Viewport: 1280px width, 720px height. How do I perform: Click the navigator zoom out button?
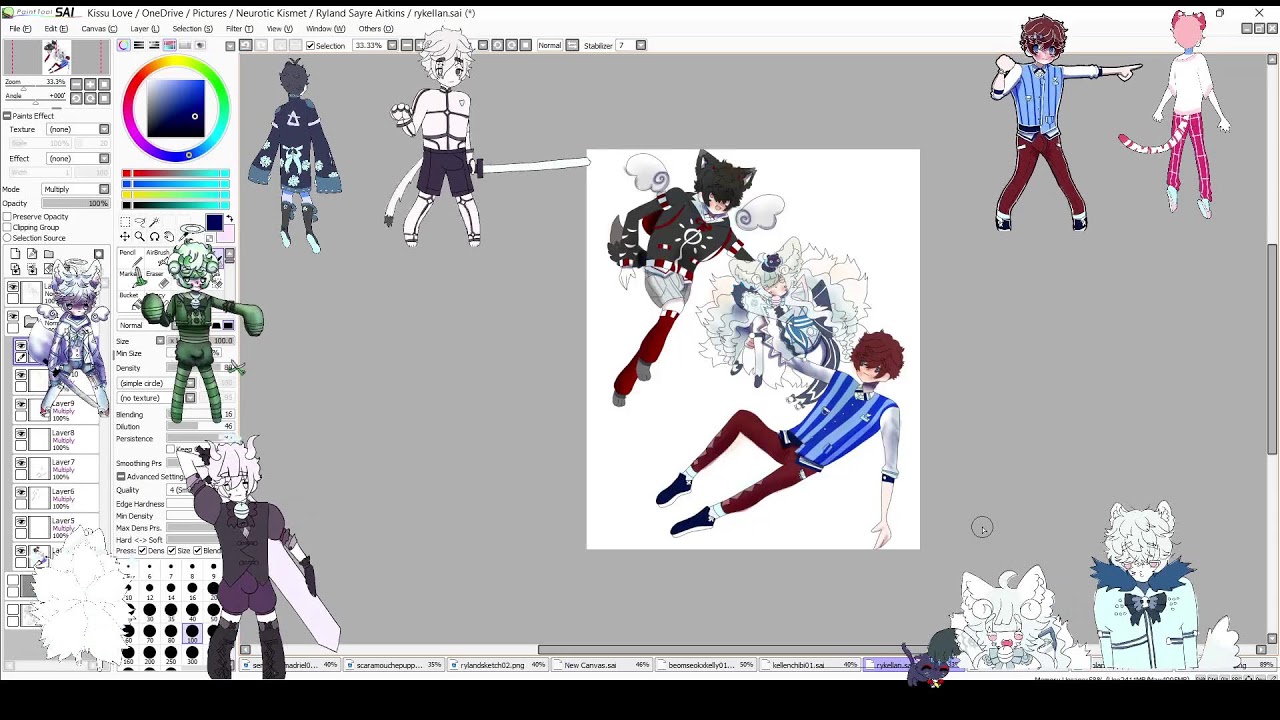tap(76, 84)
